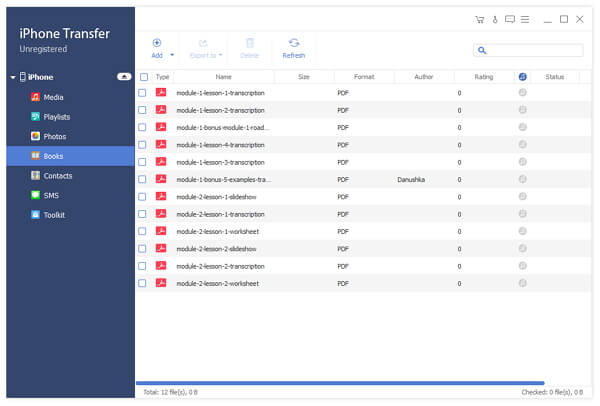Sort by the Name column header
Image resolution: width=600 pixels, height=406 pixels.
223,77
